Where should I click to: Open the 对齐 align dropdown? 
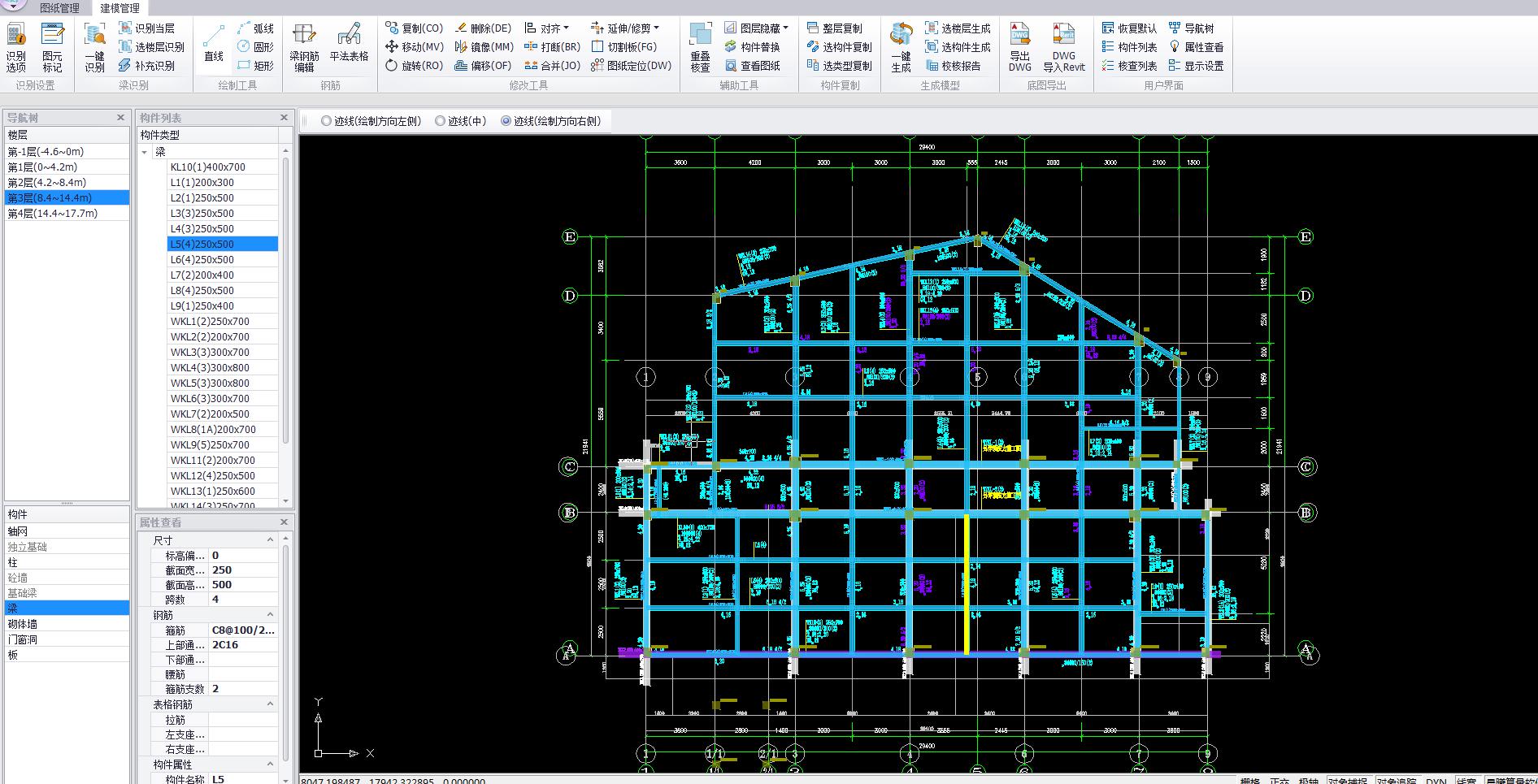547,28
